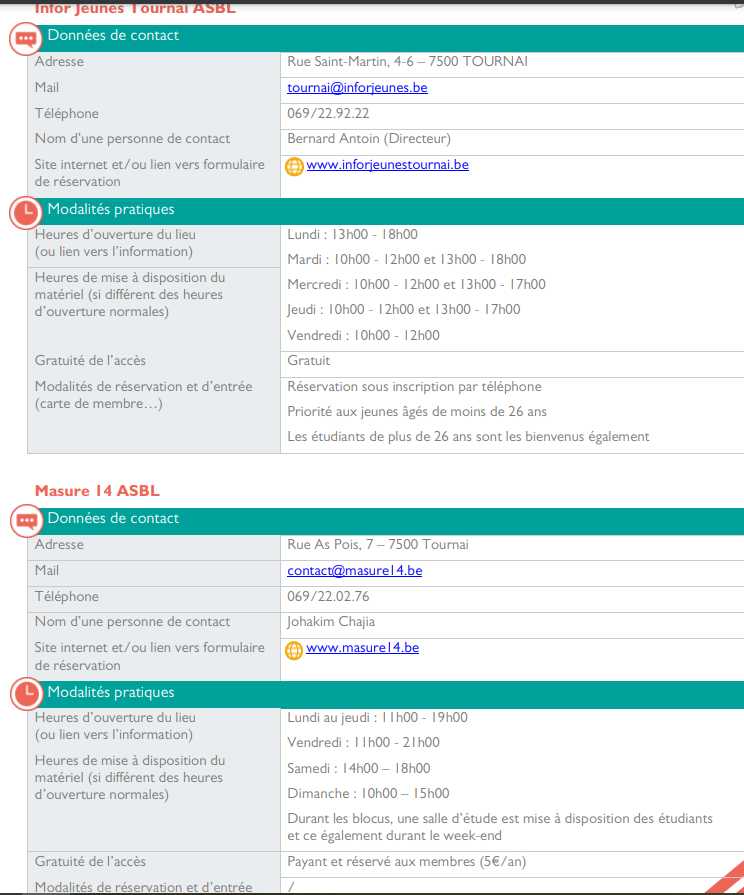
Task: Click the Samedi : 14h00 – 18h00 line
Action: click(x=359, y=768)
